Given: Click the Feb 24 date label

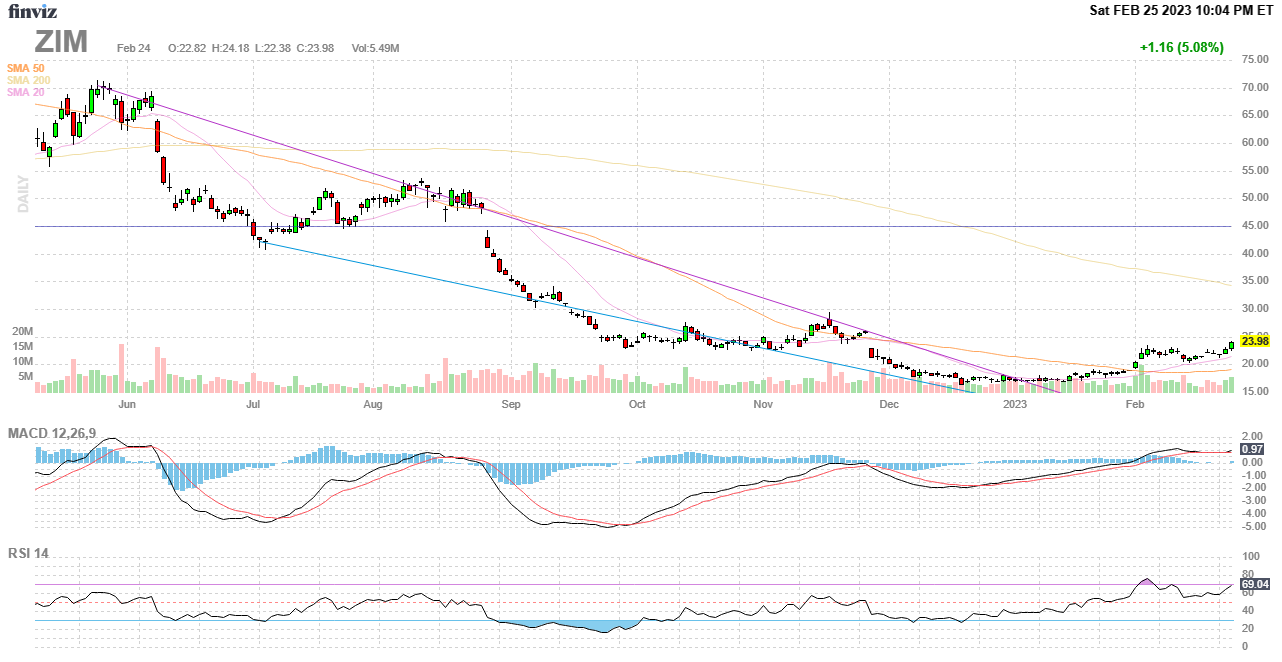Looking at the screenshot, I should coord(134,48).
